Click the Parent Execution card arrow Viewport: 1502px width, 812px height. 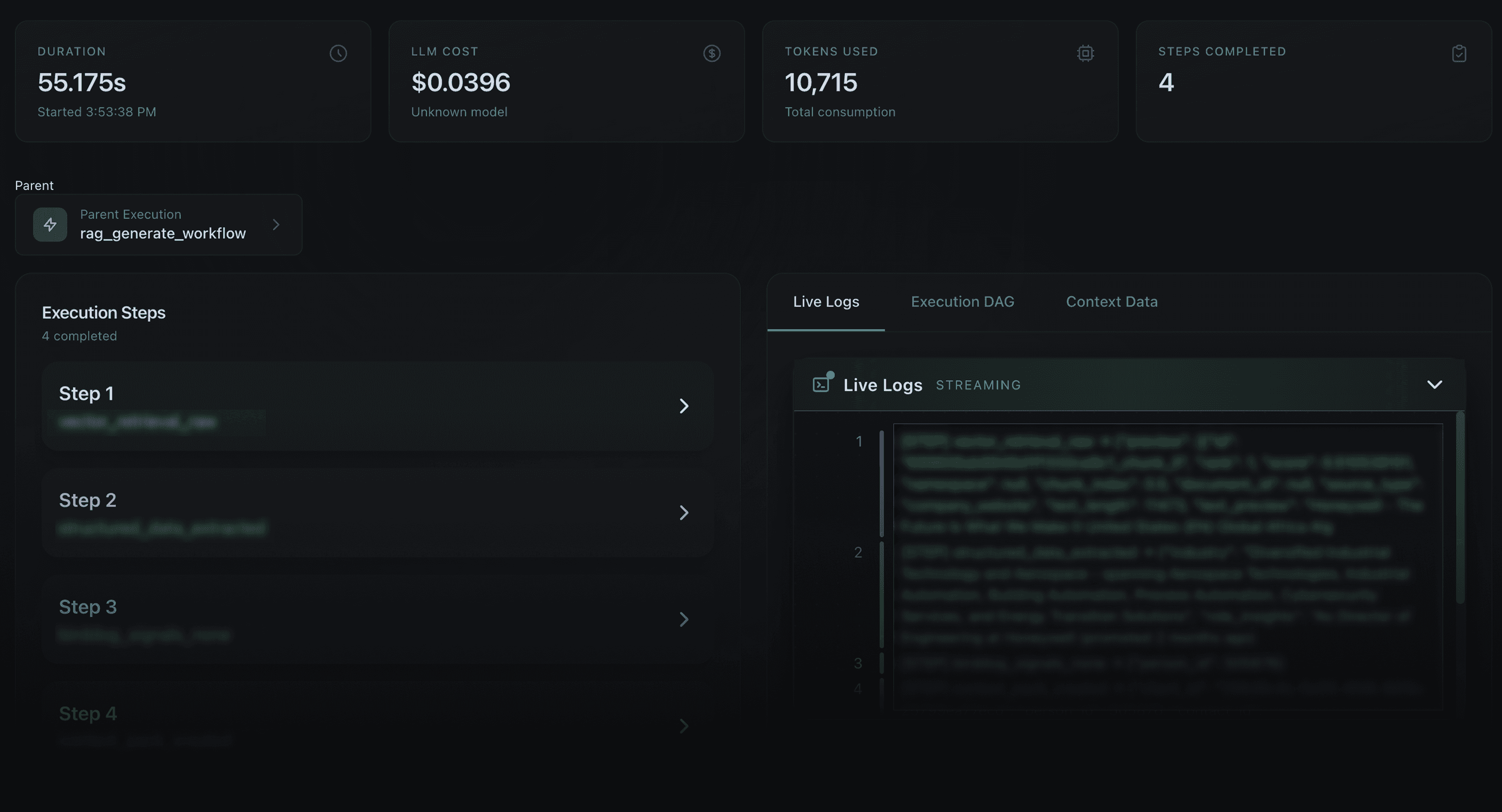[276, 224]
